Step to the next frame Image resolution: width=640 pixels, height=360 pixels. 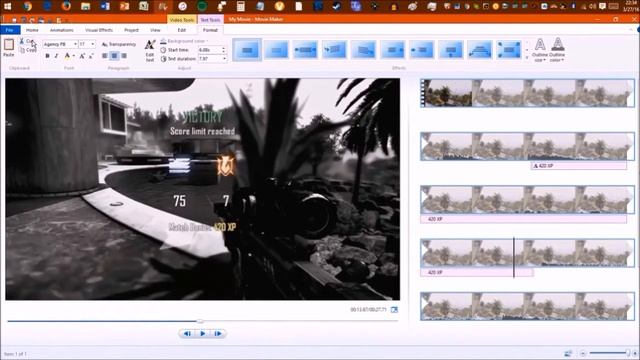point(218,334)
